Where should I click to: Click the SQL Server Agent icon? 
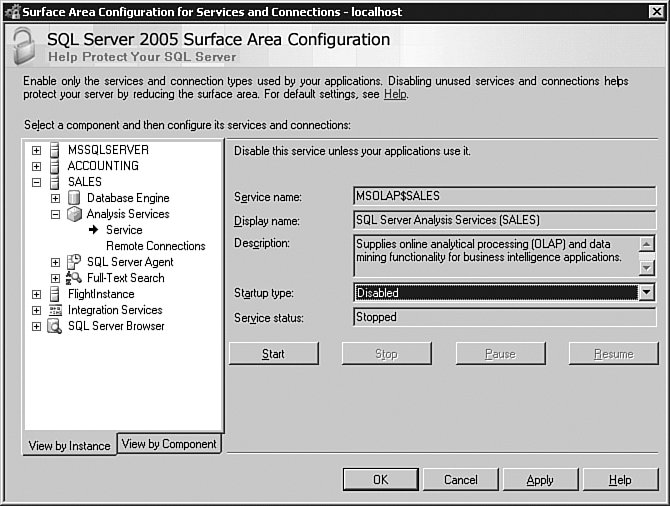(x=74, y=262)
